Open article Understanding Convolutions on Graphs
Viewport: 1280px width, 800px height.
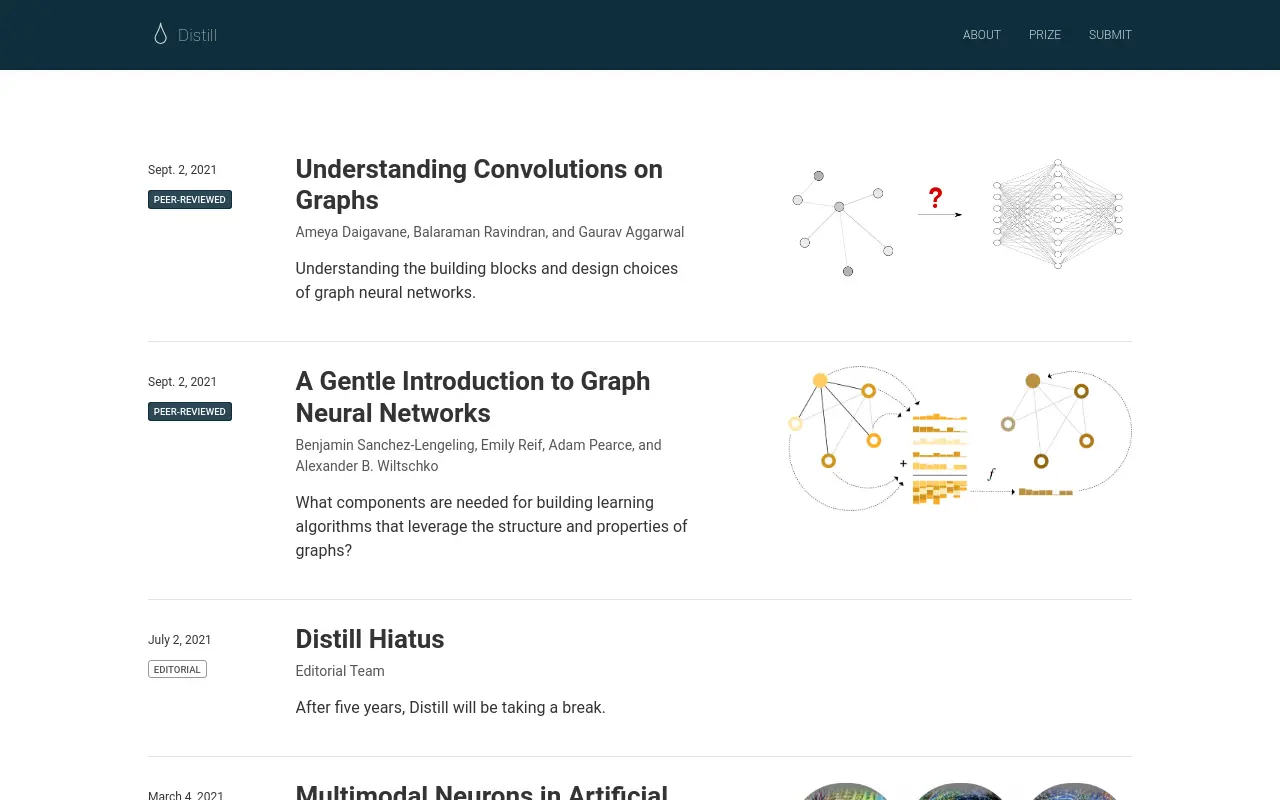click(479, 184)
